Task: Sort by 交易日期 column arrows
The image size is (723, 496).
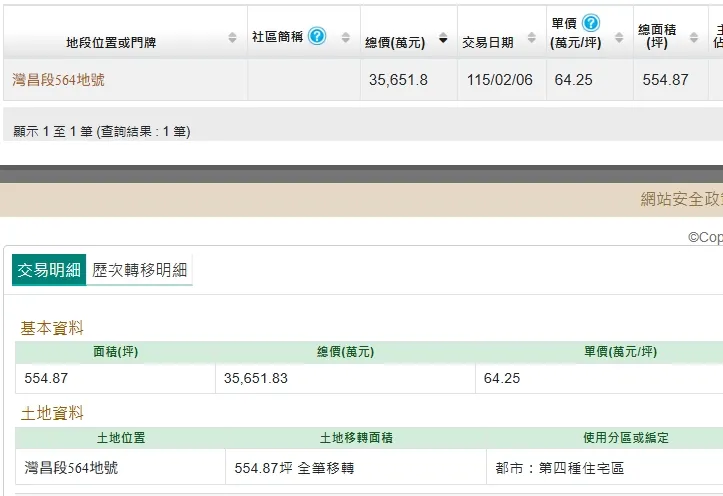Action: click(532, 38)
